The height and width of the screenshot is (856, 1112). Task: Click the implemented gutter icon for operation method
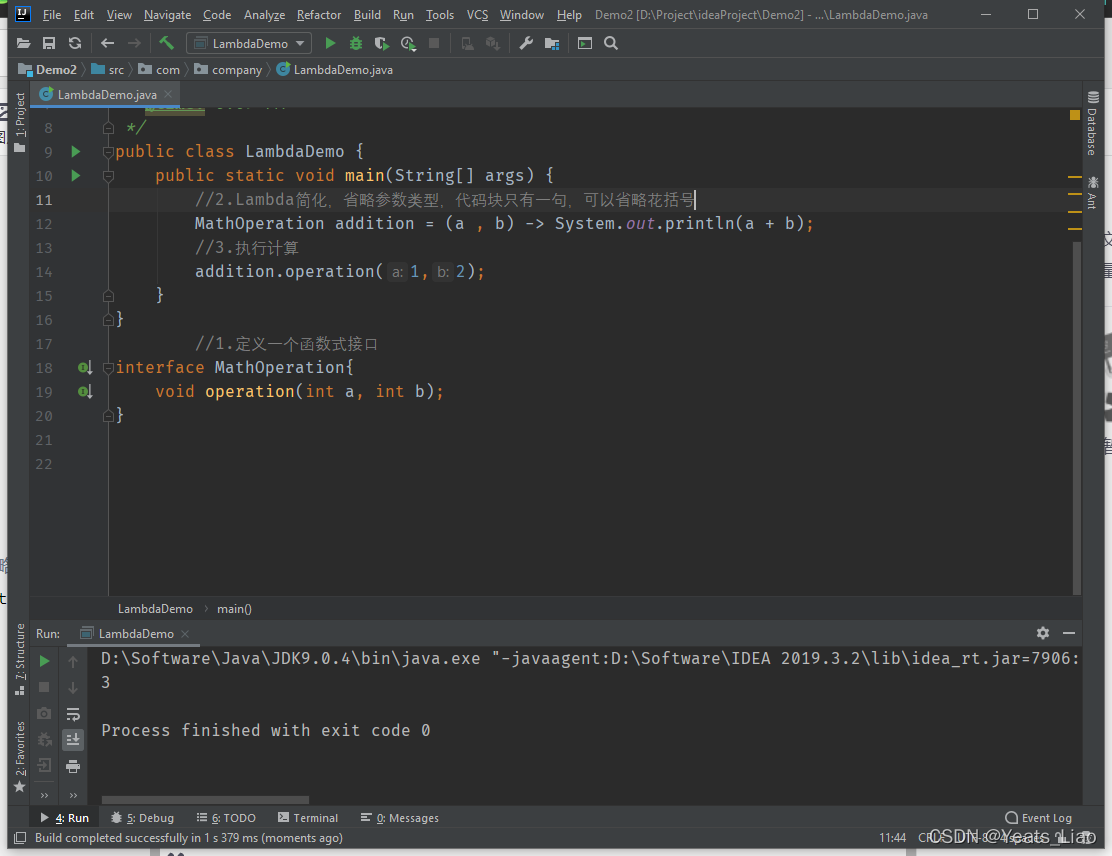click(85, 391)
